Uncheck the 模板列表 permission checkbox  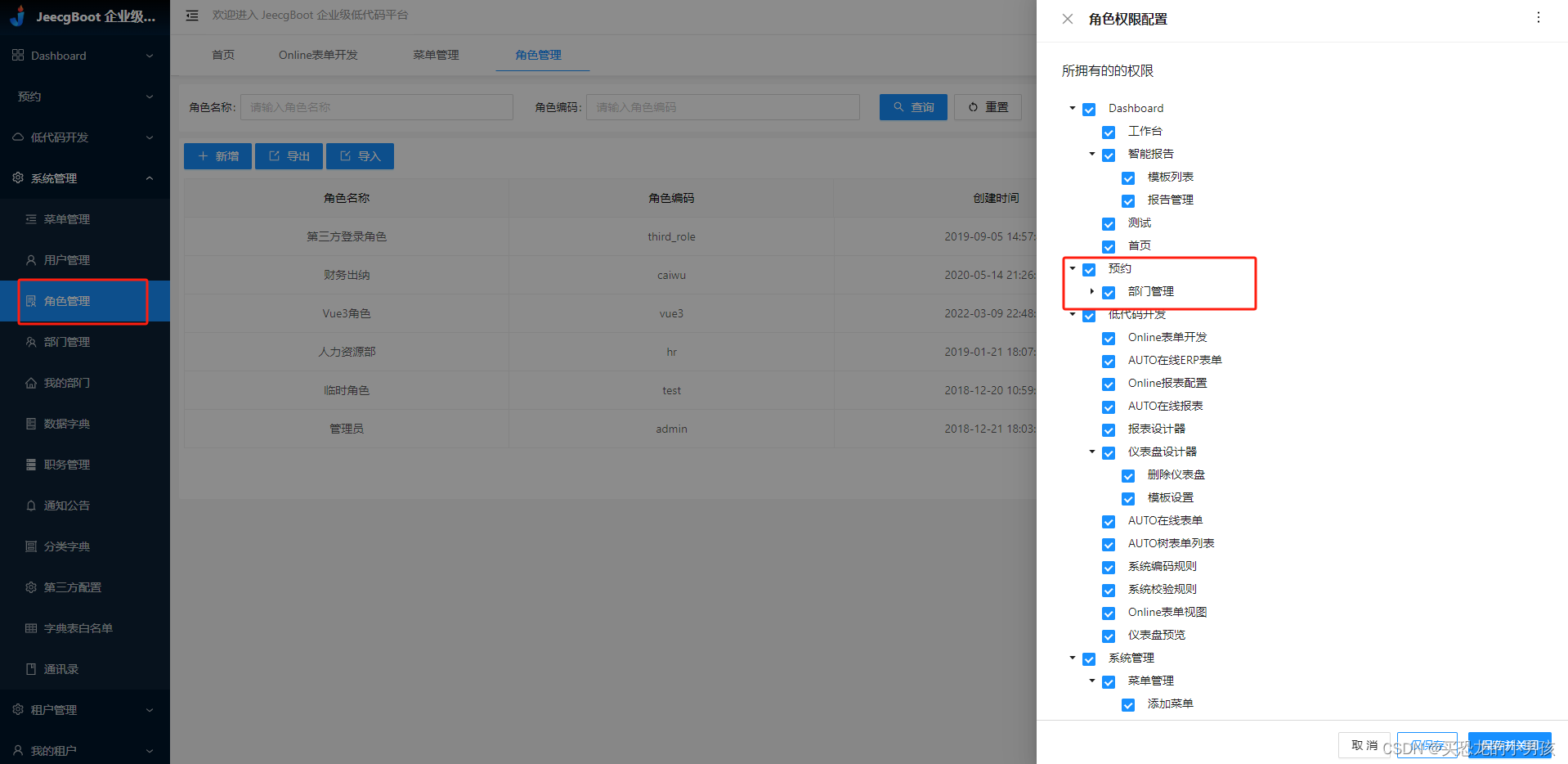tap(1128, 178)
